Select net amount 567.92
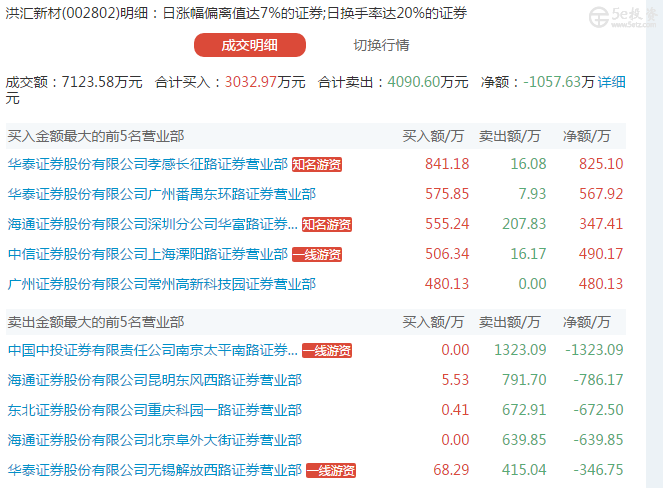 [x=601, y=194]
